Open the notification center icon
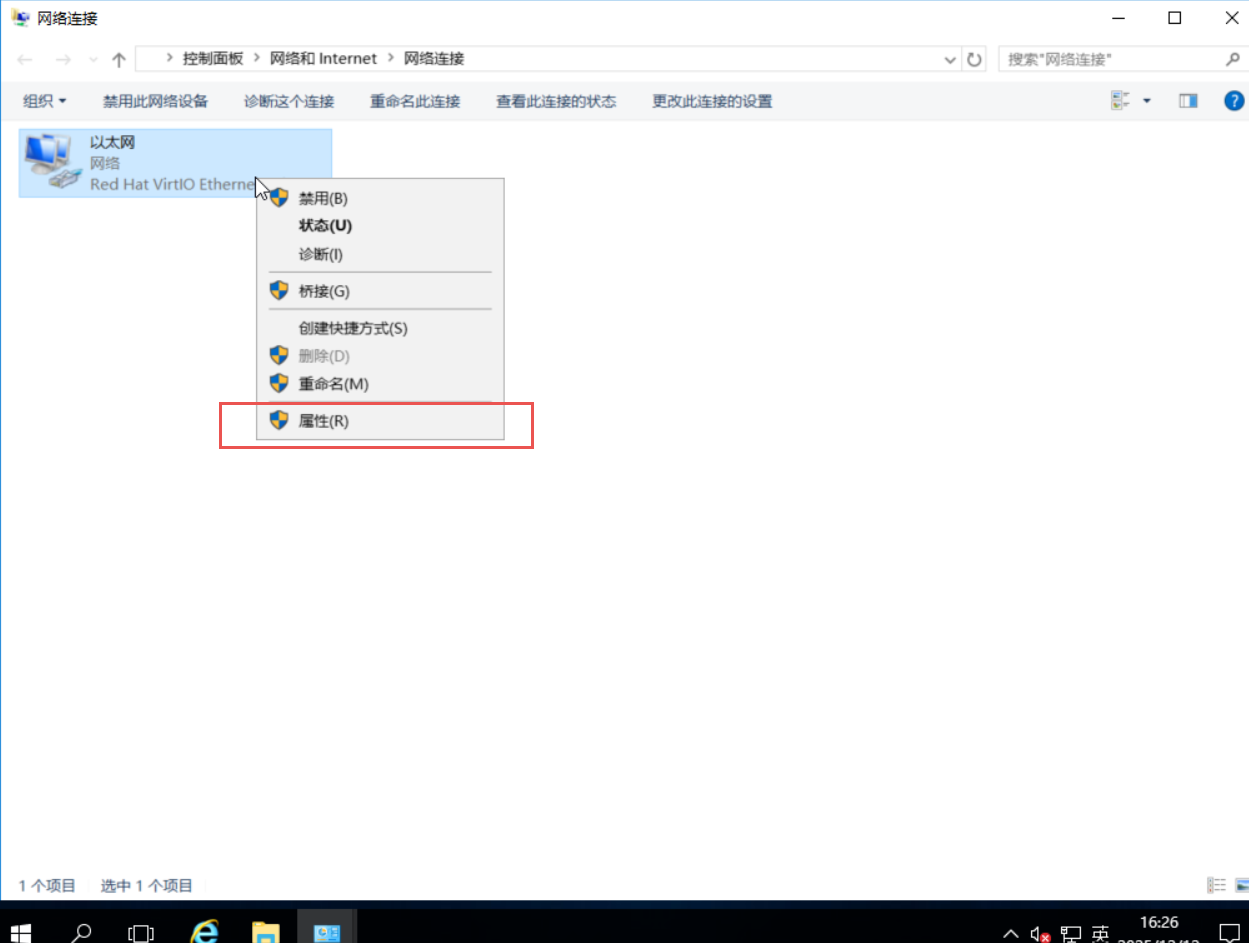 pyautogui.click(x=1229, y=934)
